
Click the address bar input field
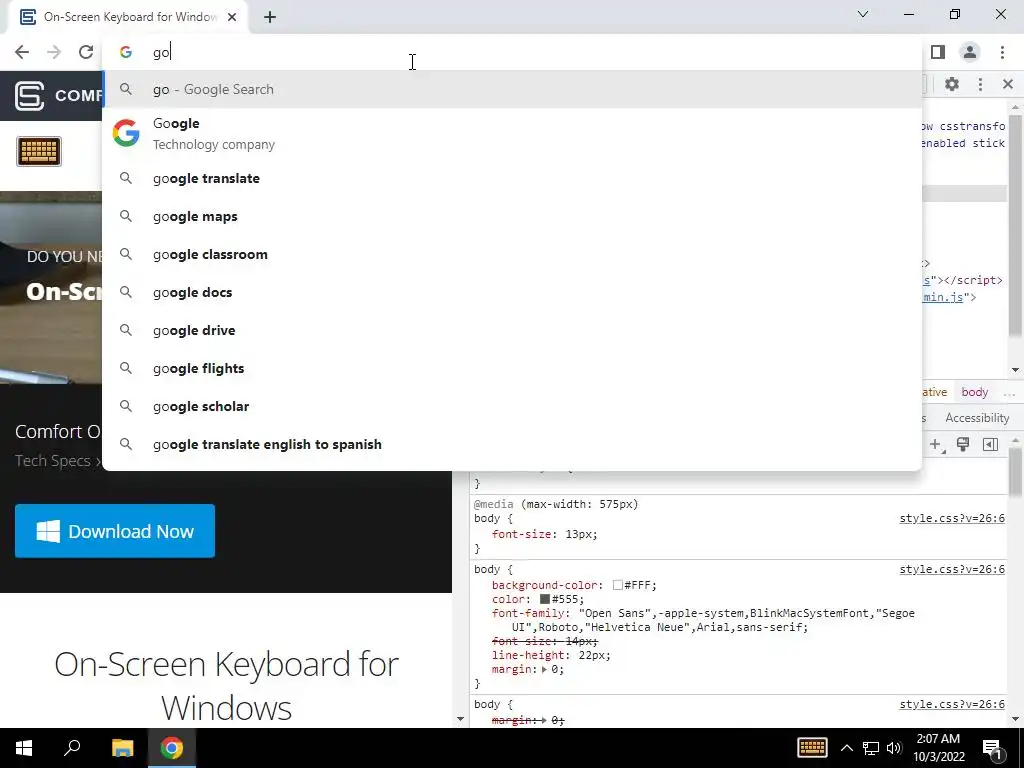tap(513, 52)
